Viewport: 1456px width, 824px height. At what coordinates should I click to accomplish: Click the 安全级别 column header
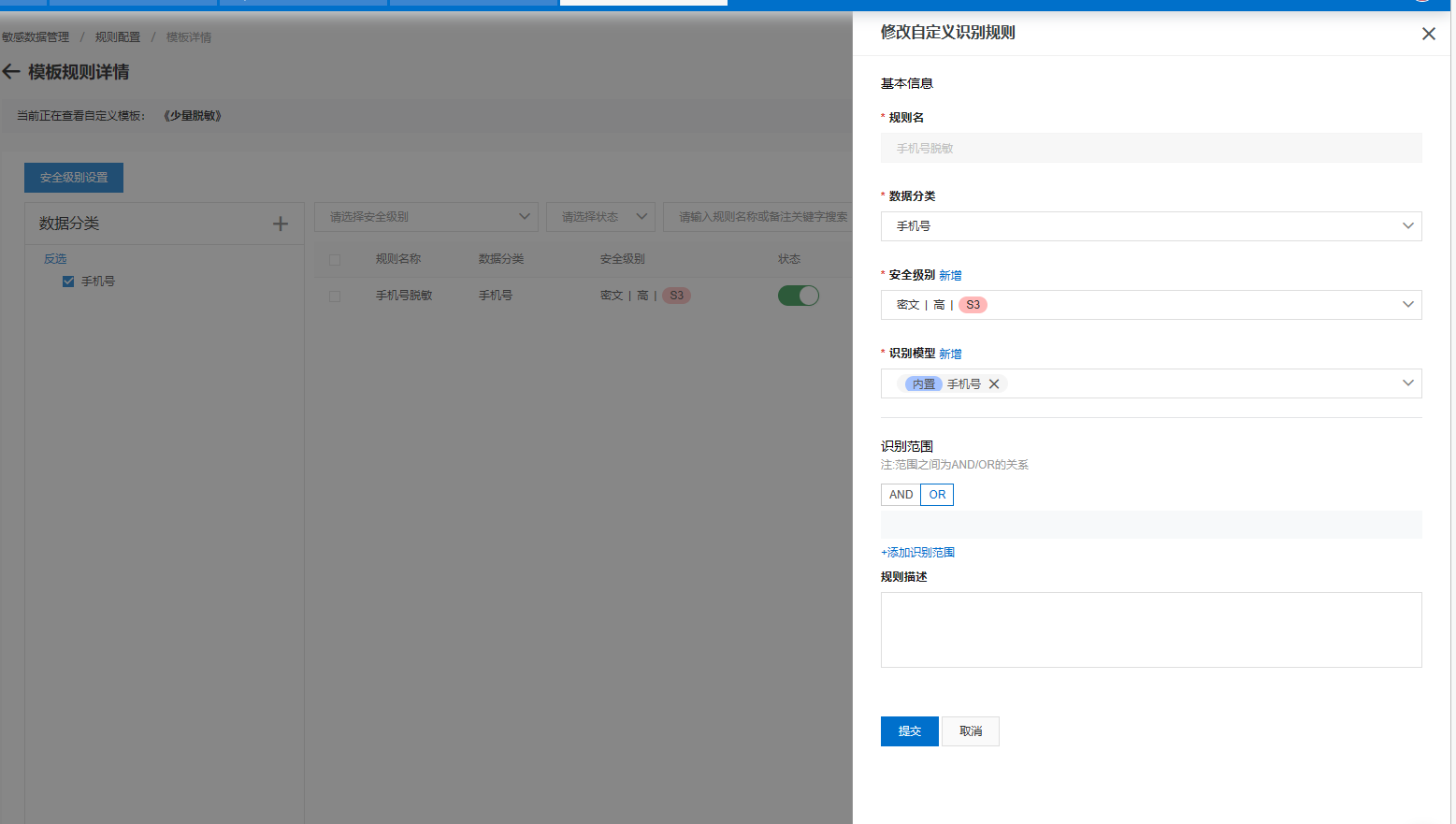point(623,259)
